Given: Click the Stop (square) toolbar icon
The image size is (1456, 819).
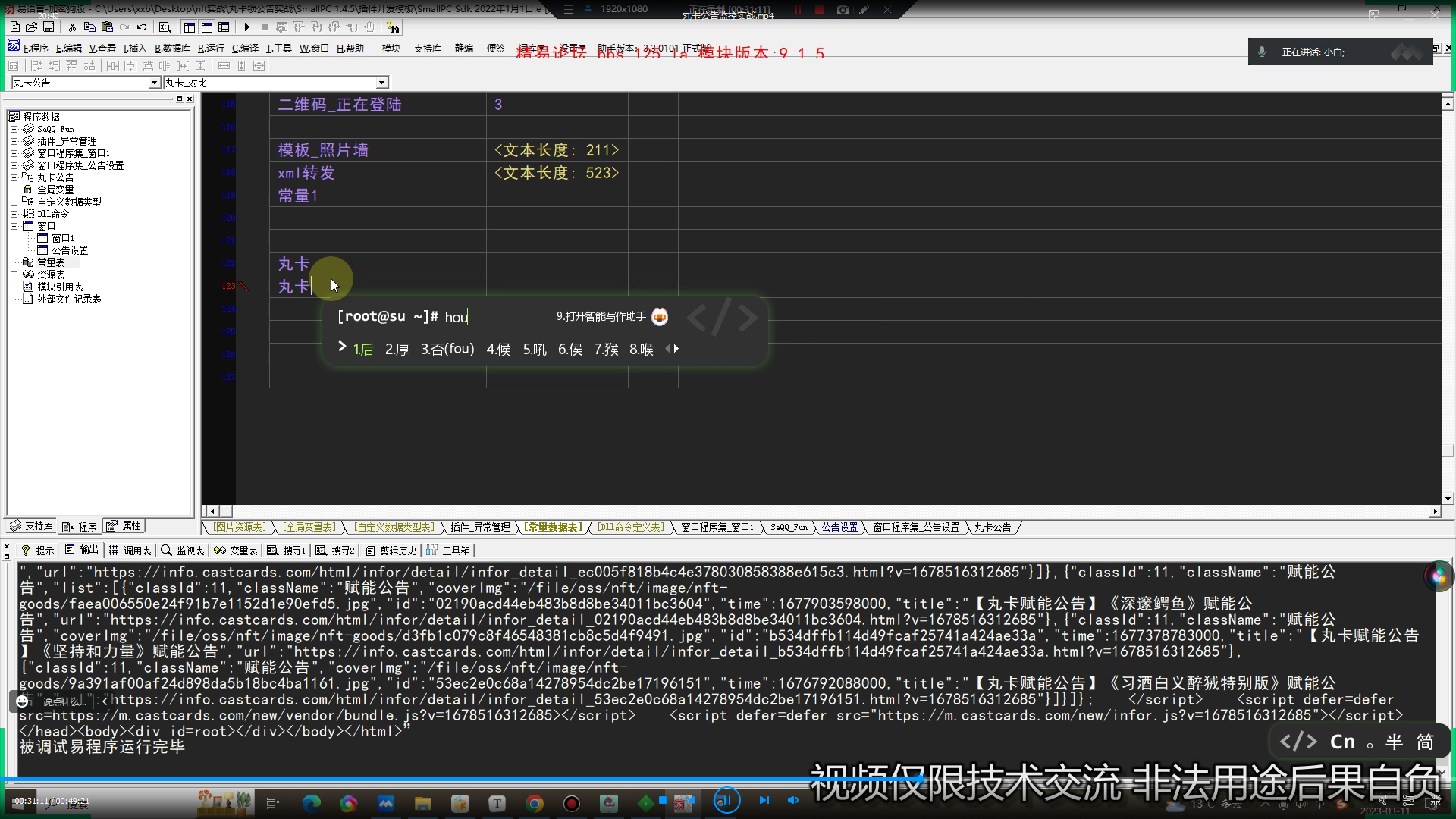Looking at the screenshot, I should point(265,27).
